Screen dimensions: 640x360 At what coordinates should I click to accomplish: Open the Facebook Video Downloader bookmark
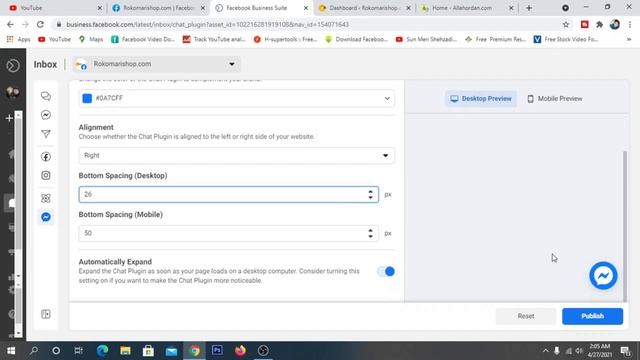point(143,39)
